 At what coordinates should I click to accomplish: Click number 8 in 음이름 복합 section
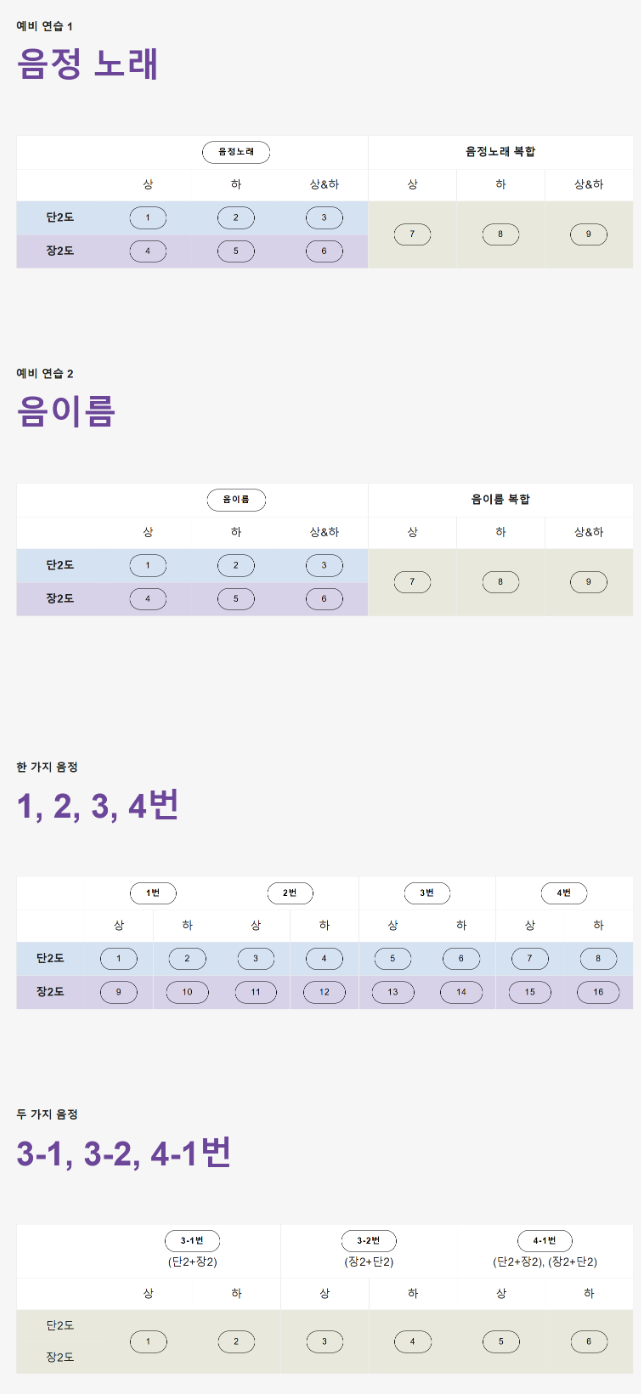click(500, 582)
